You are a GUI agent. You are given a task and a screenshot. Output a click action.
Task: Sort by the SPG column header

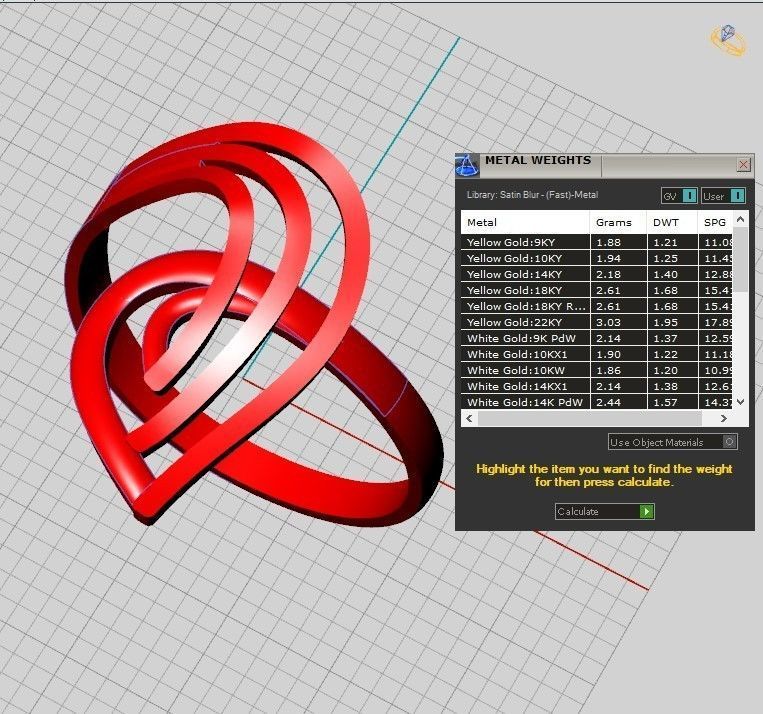715,222
